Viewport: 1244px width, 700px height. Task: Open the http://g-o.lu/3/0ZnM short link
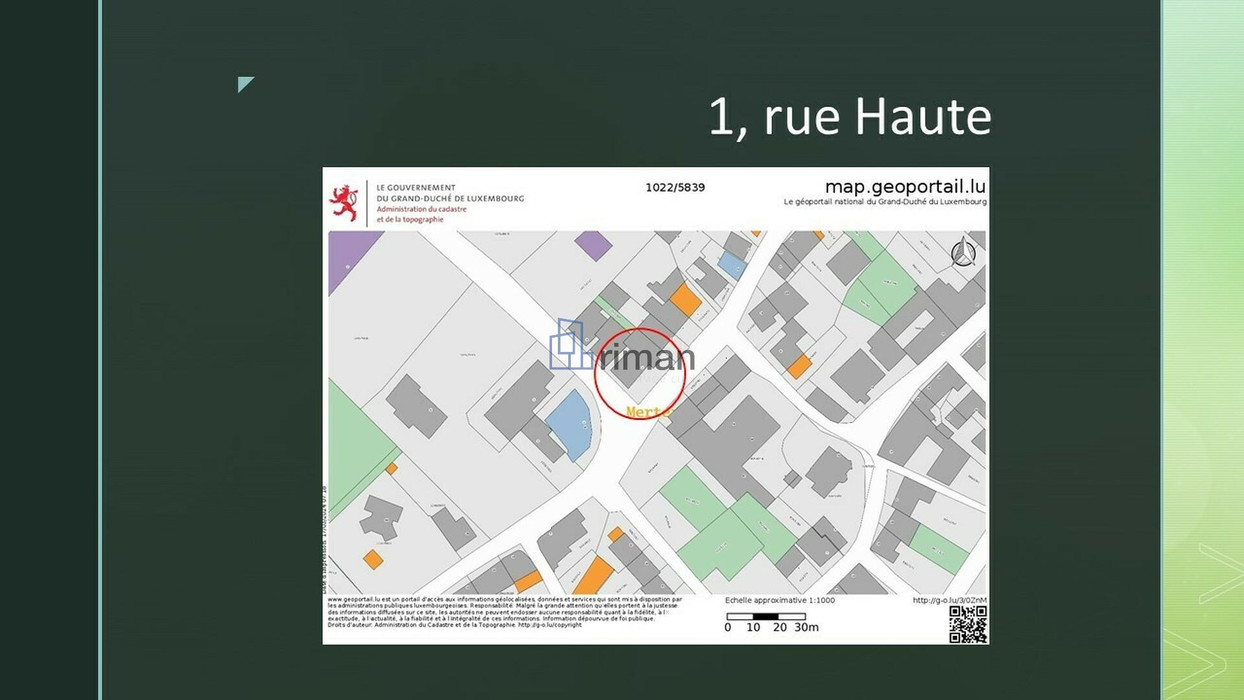point(949,600)
